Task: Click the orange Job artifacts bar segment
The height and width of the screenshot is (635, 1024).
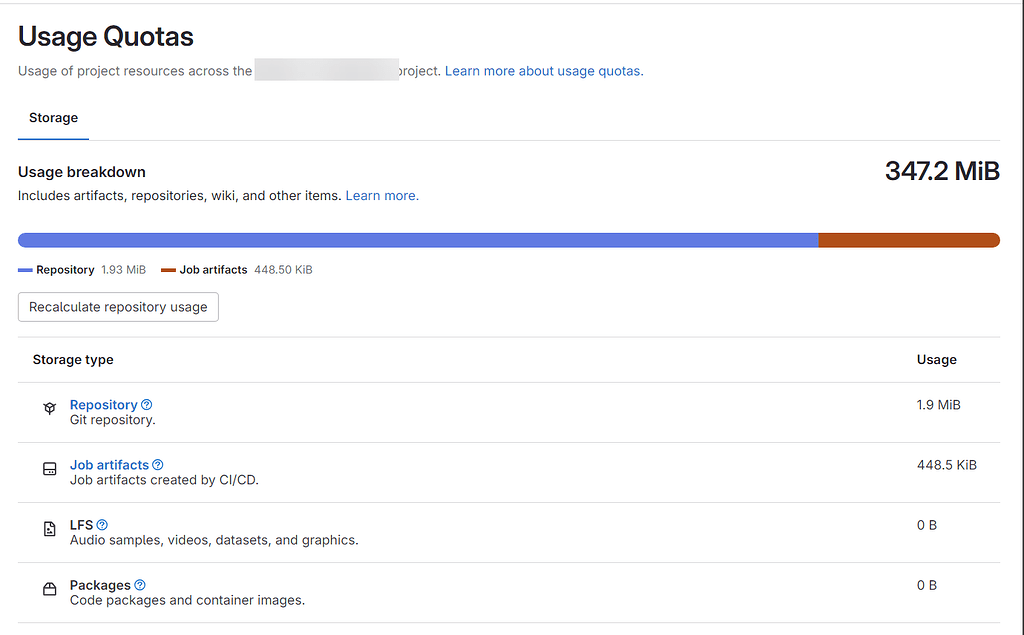Action: click(909, 240)
